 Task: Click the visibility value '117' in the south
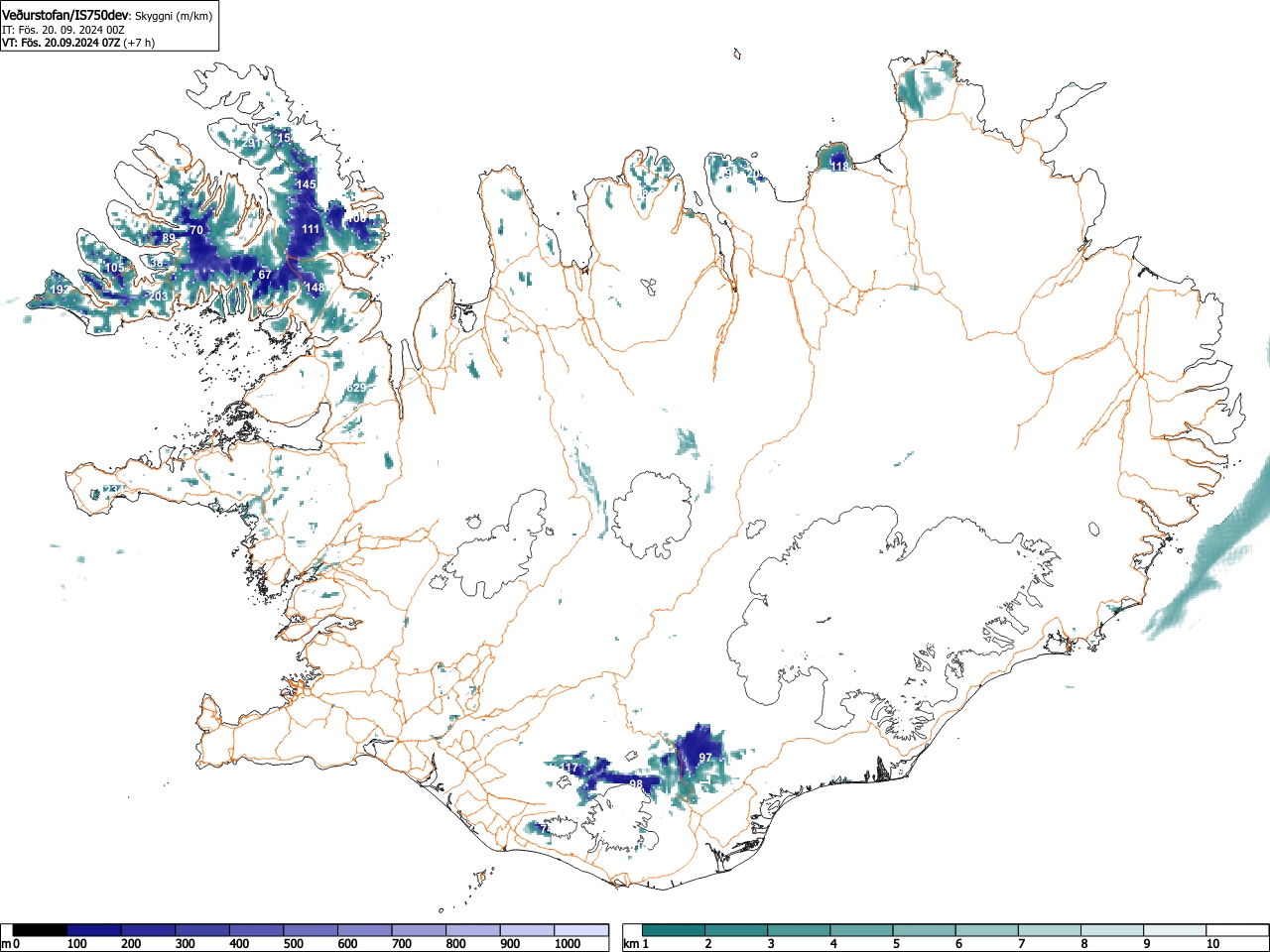[x=570, y=769]
